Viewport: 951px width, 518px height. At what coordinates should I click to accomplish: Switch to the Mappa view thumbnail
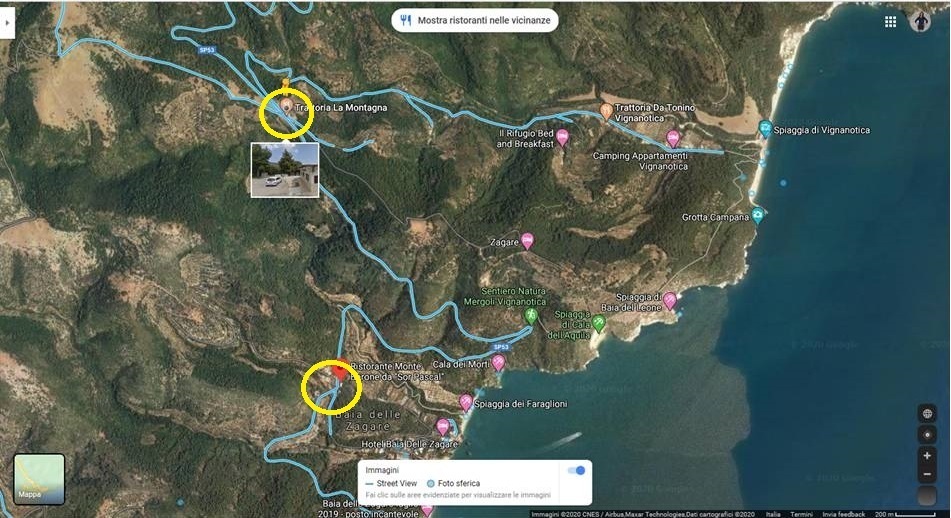pos(39,479)
